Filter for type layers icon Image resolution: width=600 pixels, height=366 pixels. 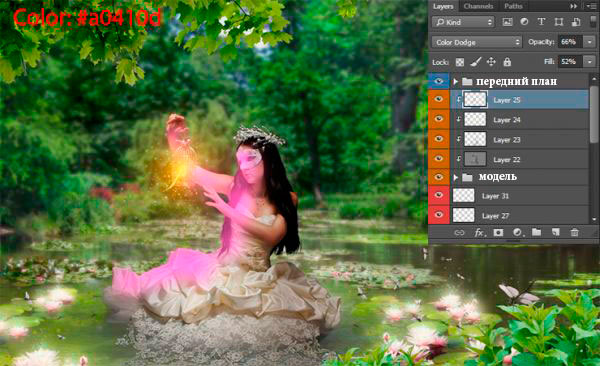coord(541,22)
